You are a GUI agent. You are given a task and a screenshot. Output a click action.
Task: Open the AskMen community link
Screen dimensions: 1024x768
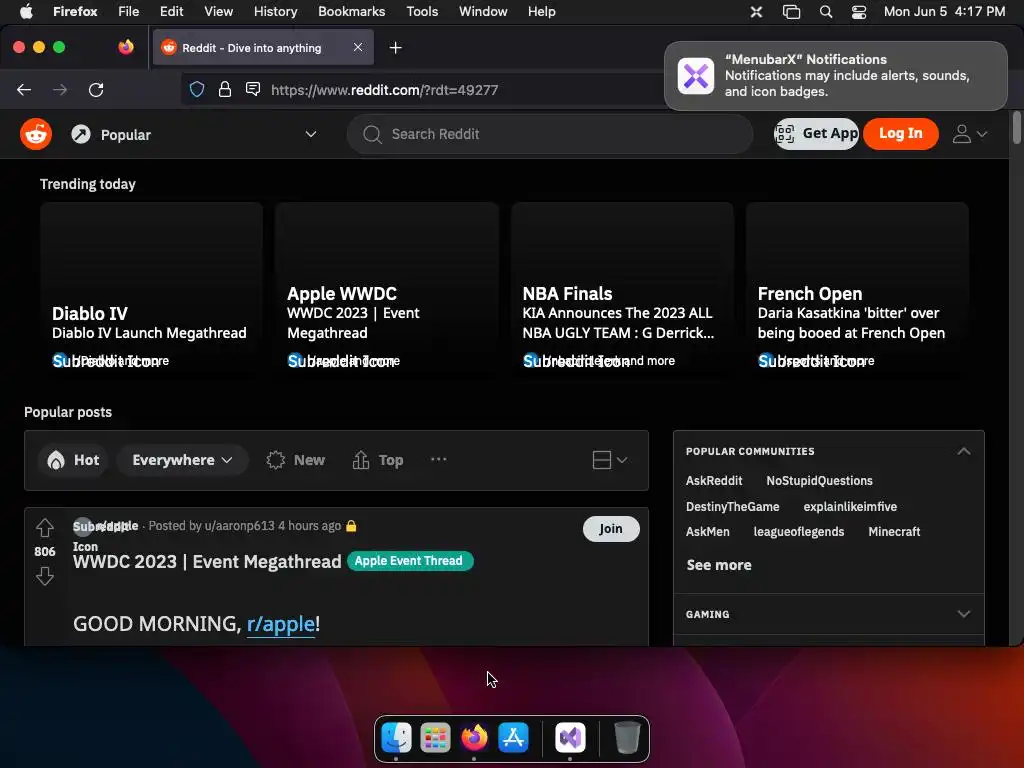[707, 532]
